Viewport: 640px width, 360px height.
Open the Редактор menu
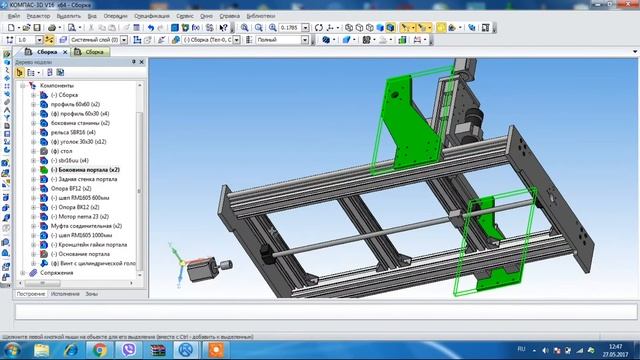tap(38, 16)
